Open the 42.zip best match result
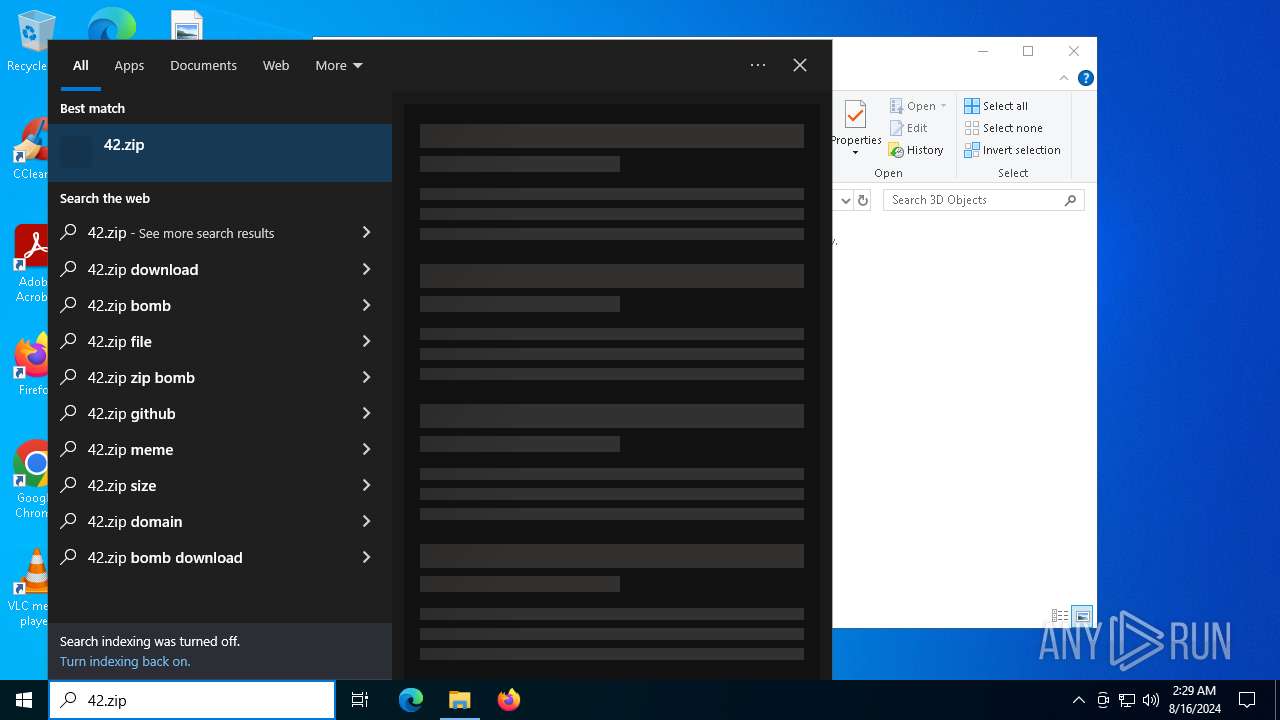 click(220, 153)
